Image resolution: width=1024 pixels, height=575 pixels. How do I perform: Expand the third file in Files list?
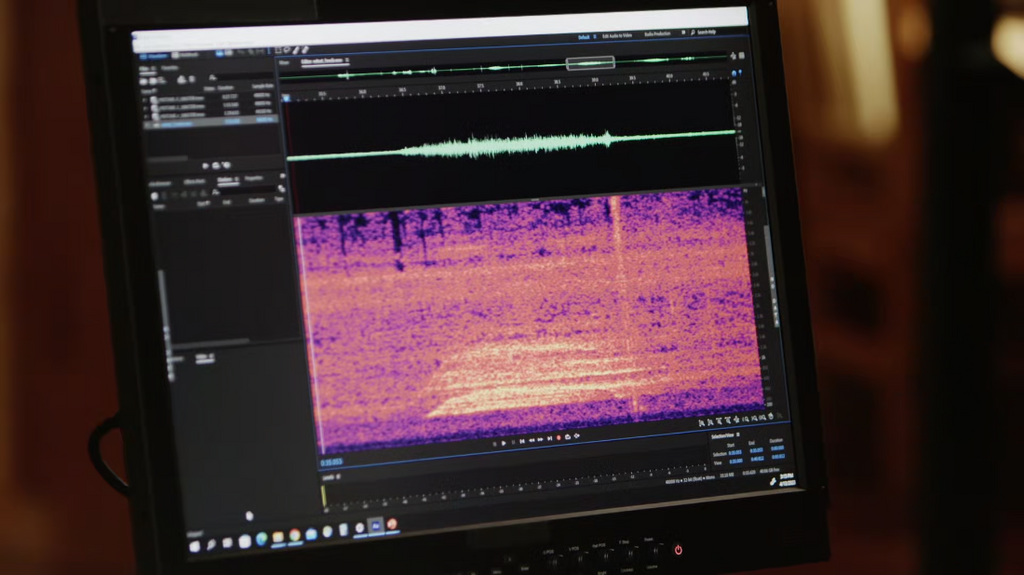[x=147, y=116]
